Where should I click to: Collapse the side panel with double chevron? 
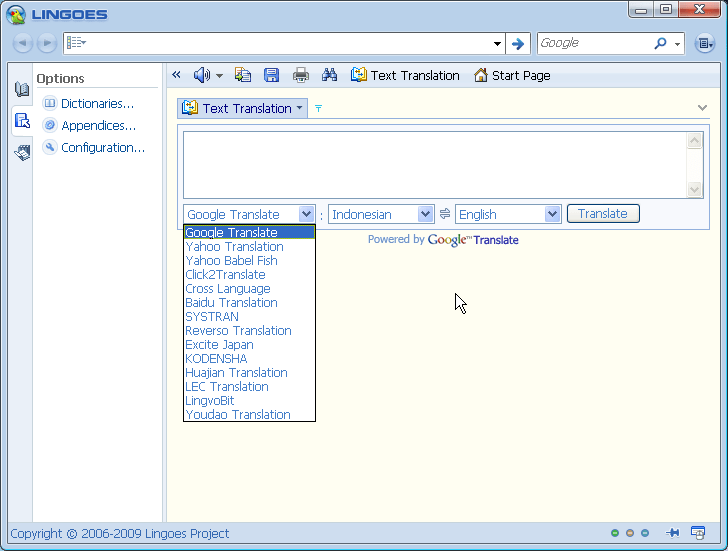[176, 75]
